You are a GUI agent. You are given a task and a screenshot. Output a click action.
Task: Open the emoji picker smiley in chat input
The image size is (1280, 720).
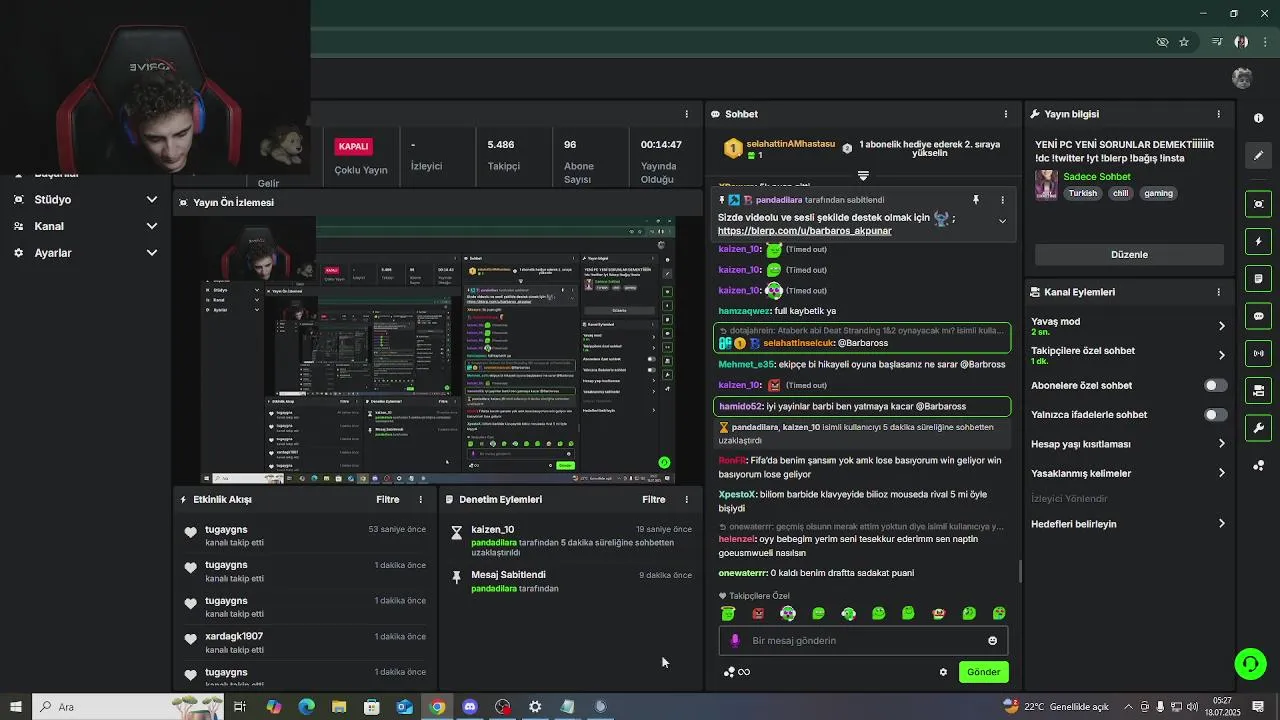point(992,641)
